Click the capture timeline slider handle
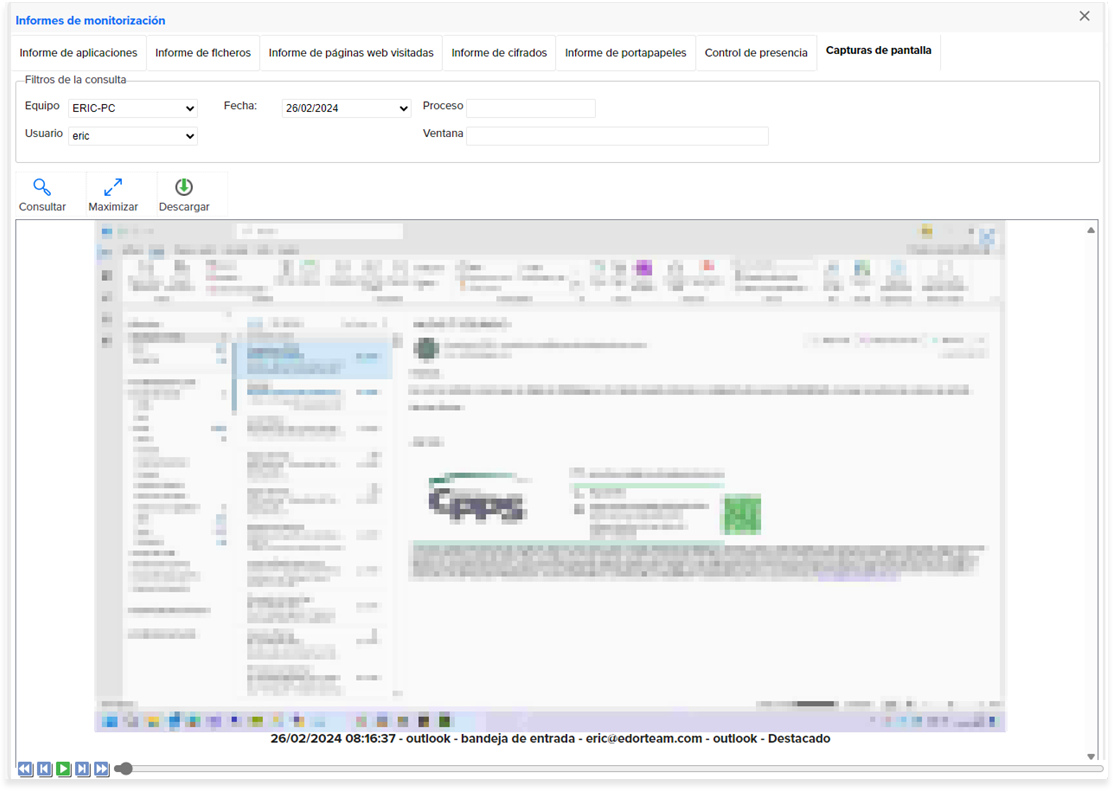The image size is (1113, 791). 124,768
